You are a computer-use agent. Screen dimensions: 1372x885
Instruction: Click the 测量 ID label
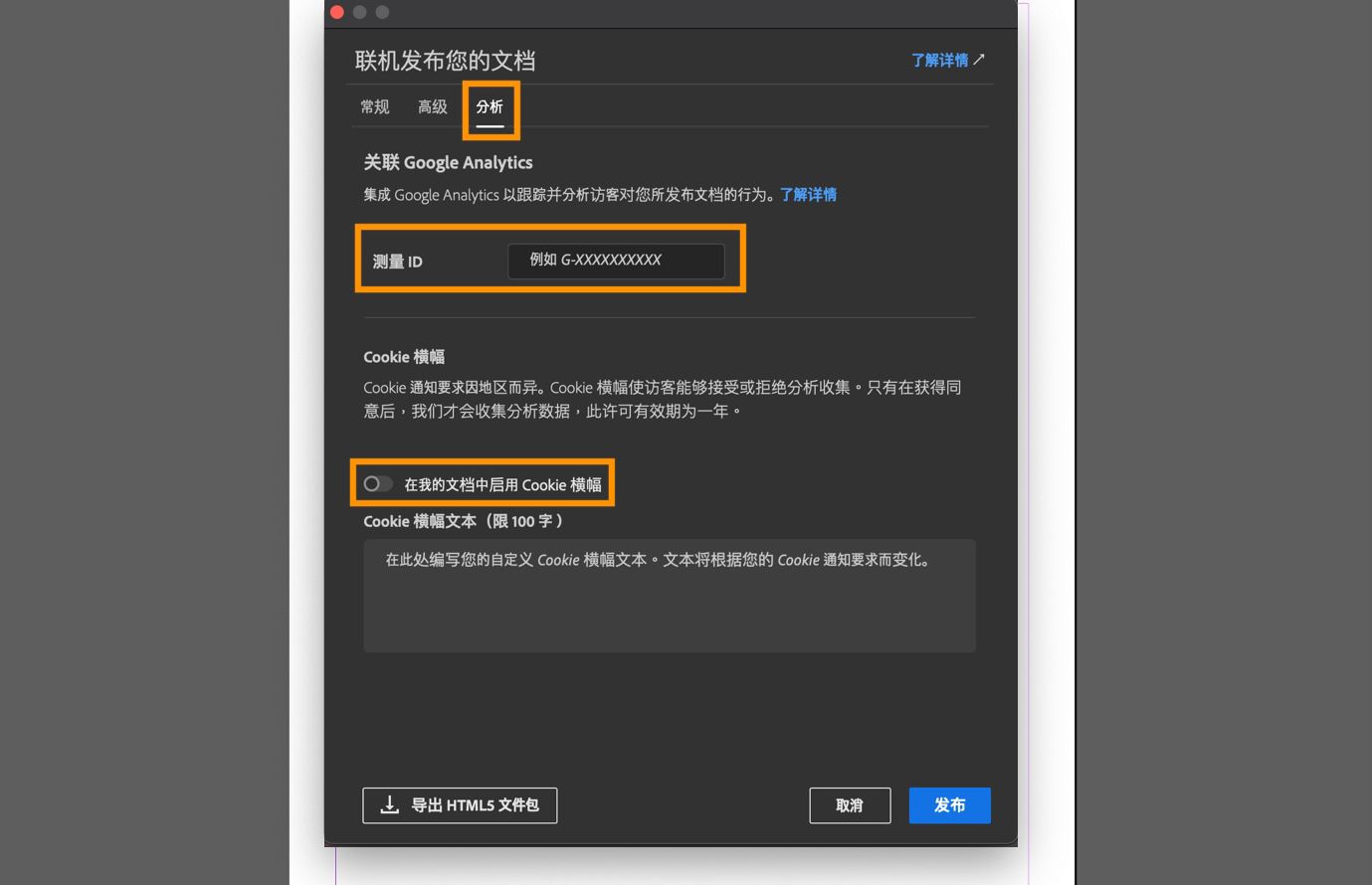click(x=397, y=262)
